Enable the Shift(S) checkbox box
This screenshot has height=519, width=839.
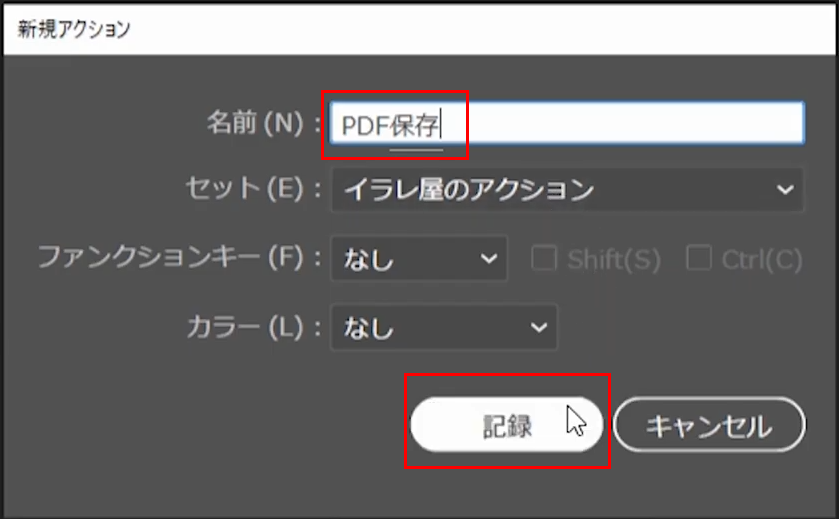pyautogui.click(x=543, y=259)
